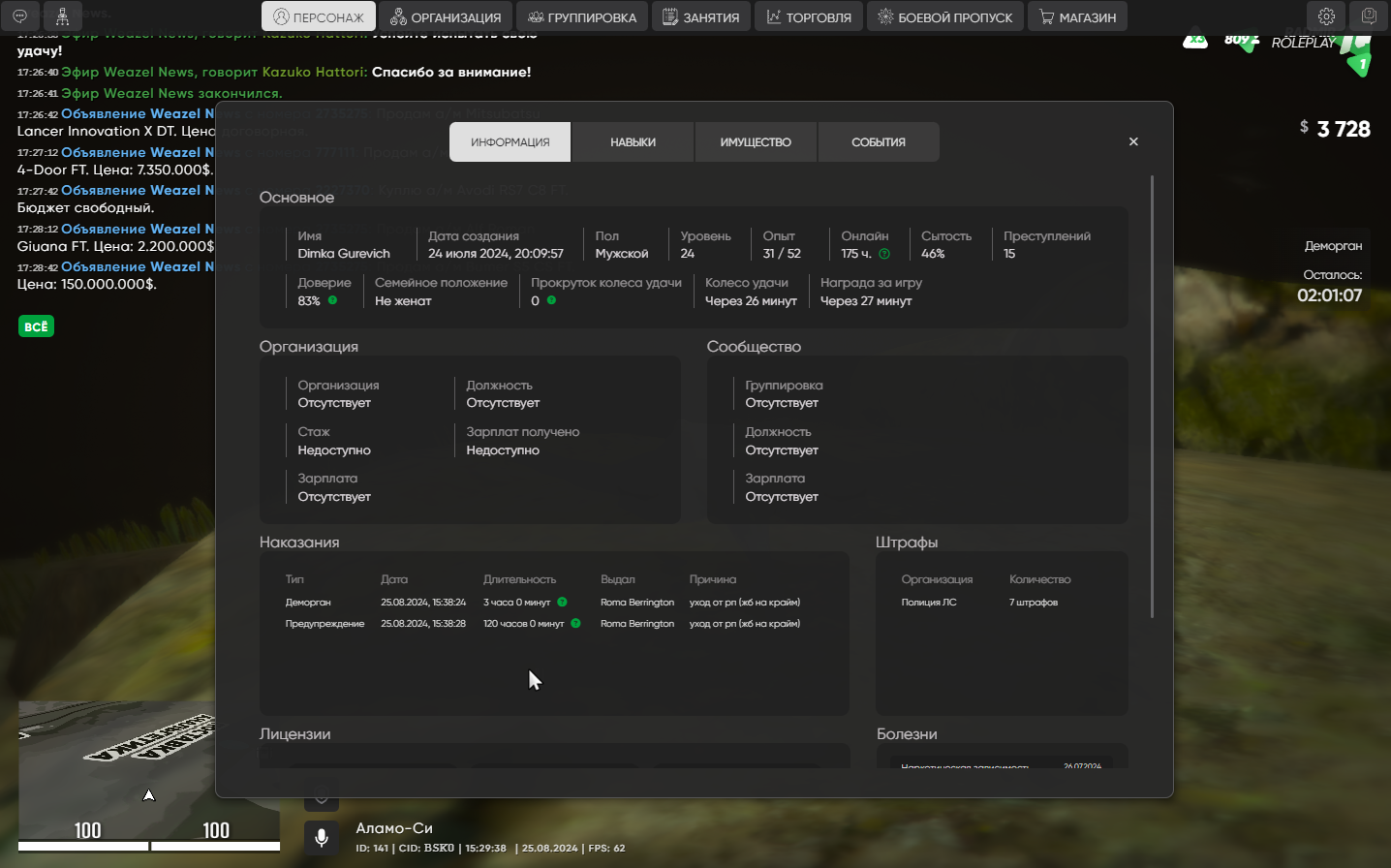Click the Основное section heading
The image size is (1391, 868).
click(x=296, y=198)
